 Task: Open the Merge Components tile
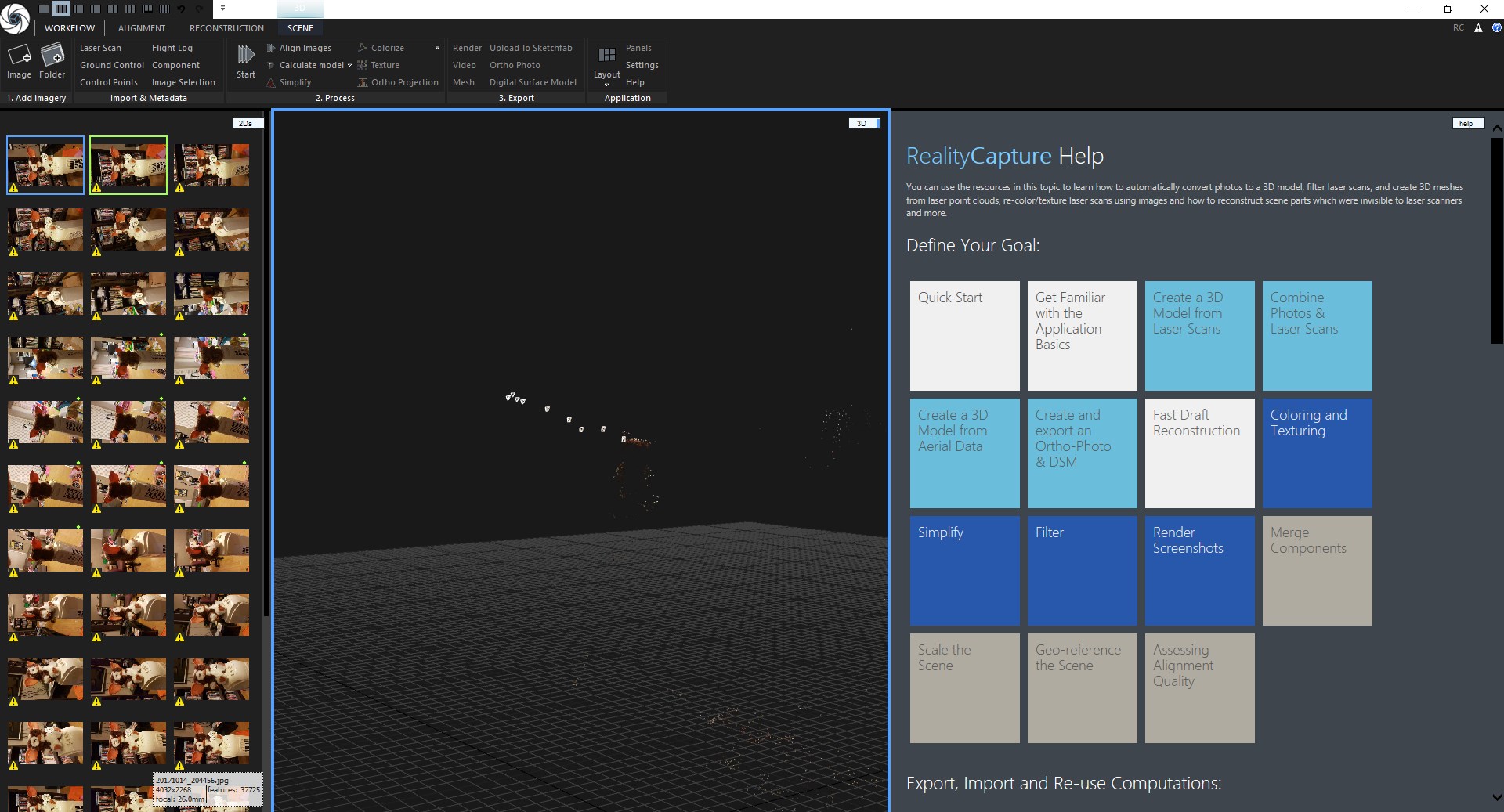pyautogui.click(x=1318, y=571)
